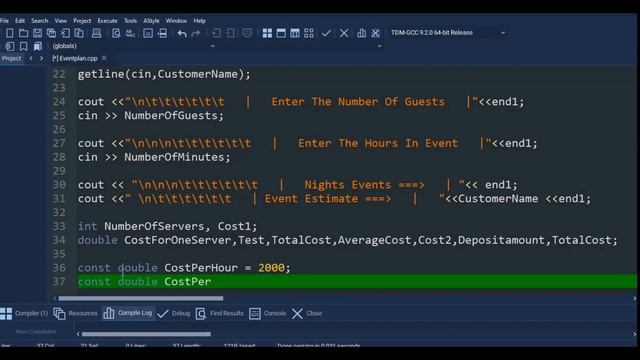Click 'NumberOfServers' on line 33
The height and width of the screenshot is (360, 640).
(x=154, y=226)
